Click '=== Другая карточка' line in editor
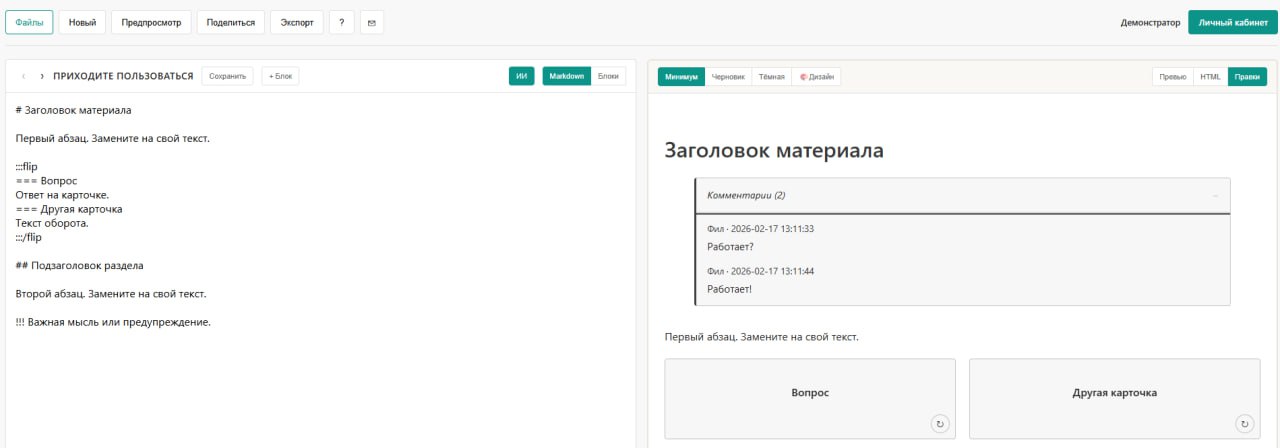 pyautogui.click(x=69, y=209)
